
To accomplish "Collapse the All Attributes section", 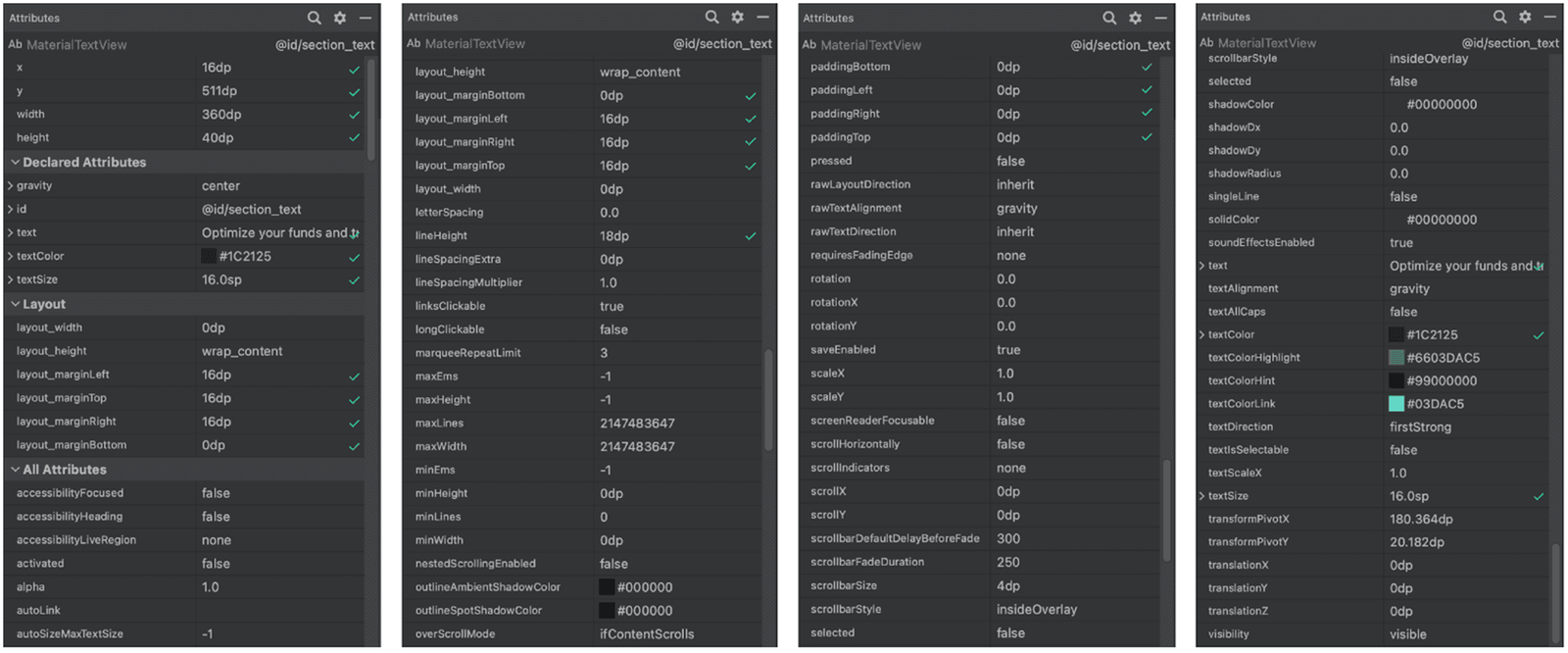I will click(x=15, y=470).
